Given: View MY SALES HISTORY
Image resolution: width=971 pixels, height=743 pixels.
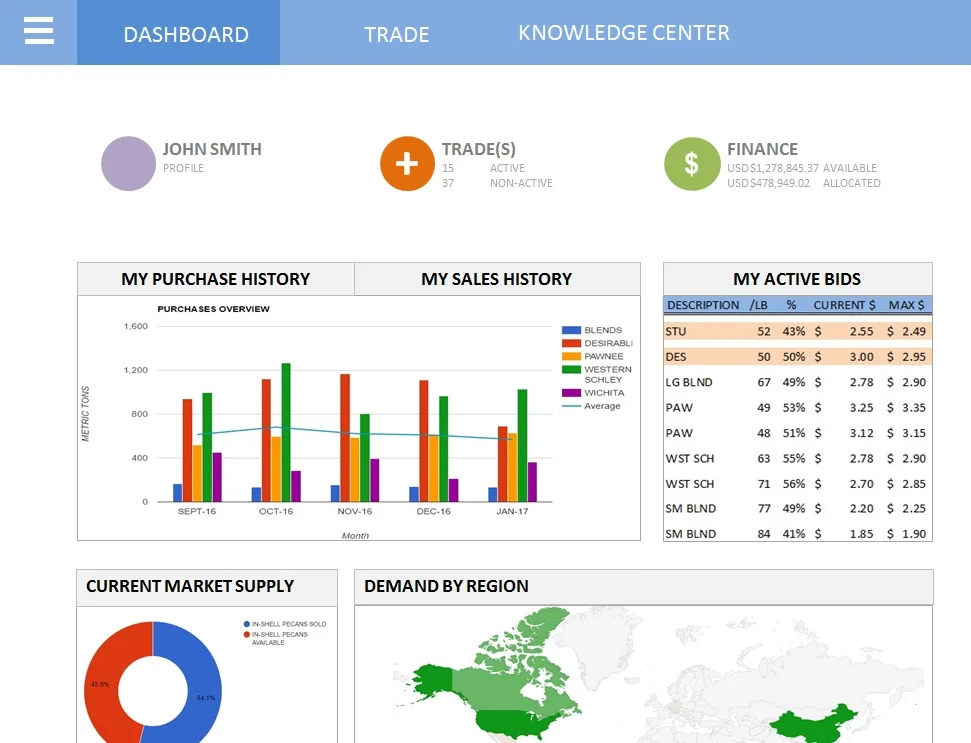Looking at the screenshot, I should (x=497, y=278).
